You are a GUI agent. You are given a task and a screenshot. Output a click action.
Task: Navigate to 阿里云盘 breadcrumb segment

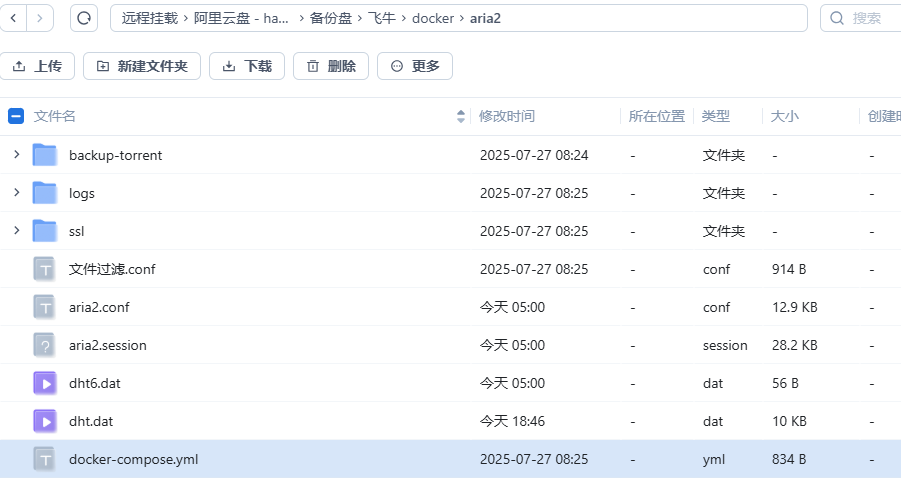241,18
